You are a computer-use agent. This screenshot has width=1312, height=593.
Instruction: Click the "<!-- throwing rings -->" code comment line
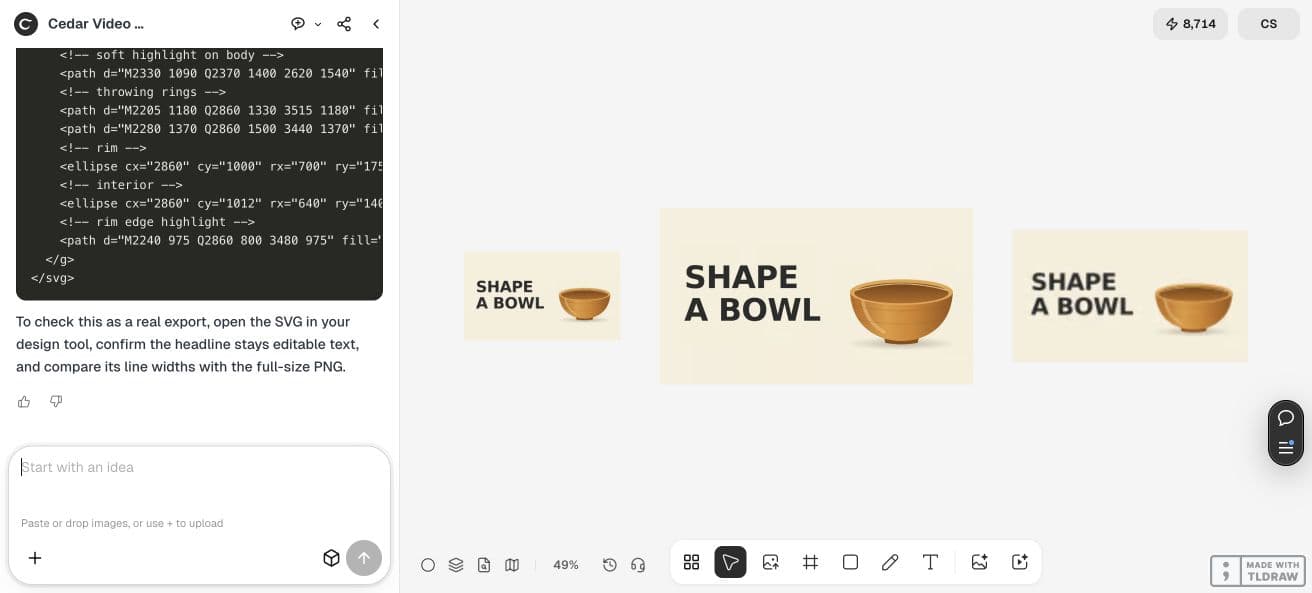142,92
